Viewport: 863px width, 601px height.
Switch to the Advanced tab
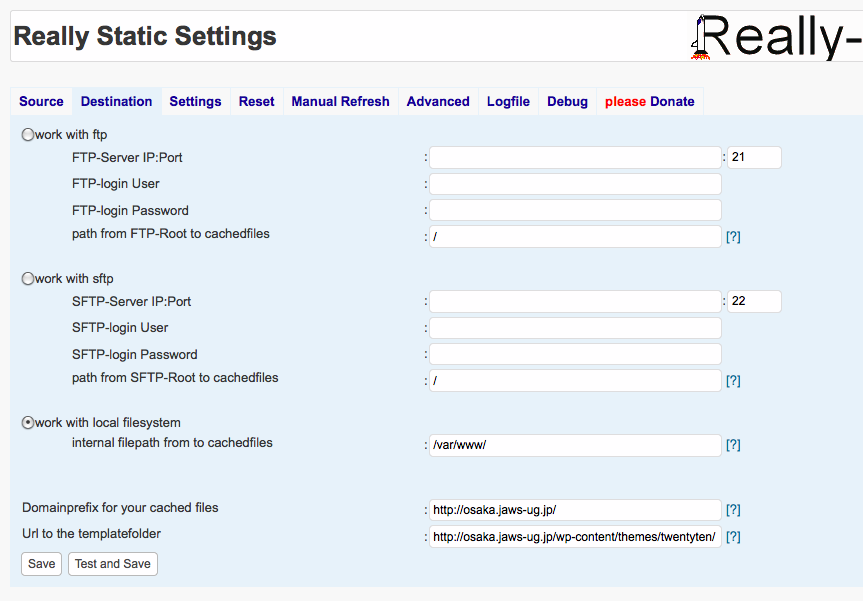coord(438,101)
